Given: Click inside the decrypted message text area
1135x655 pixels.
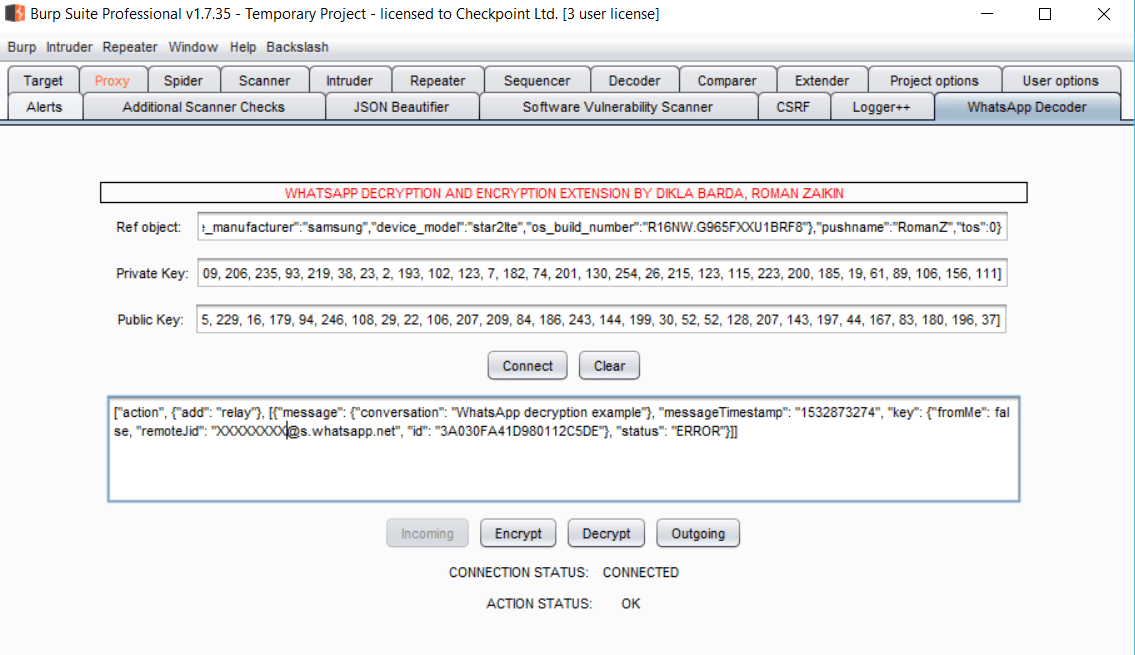Looking at the screenshot, I should (x=563, y=449).
